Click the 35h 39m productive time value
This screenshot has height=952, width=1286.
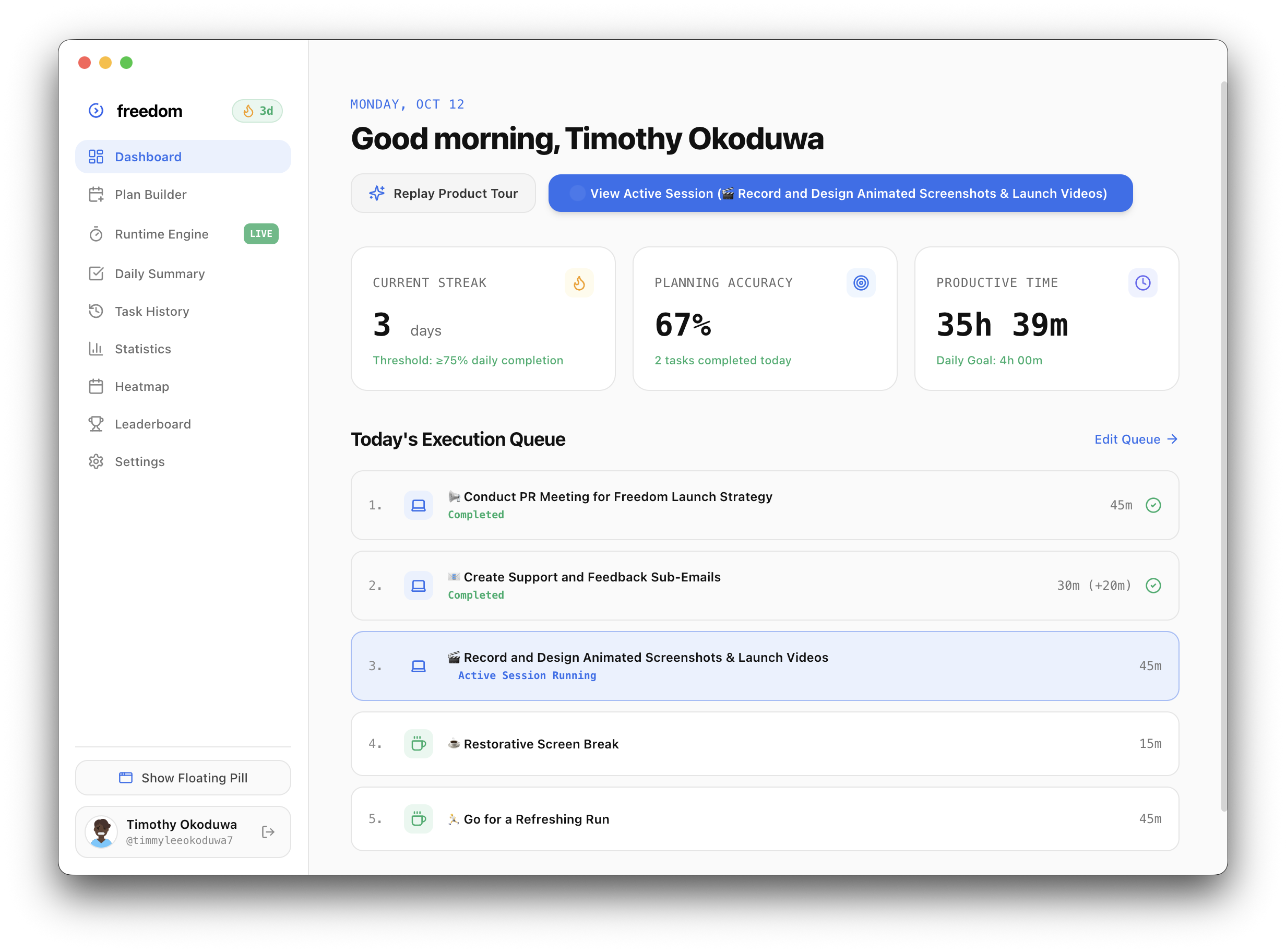click(x=1002, y=325)
